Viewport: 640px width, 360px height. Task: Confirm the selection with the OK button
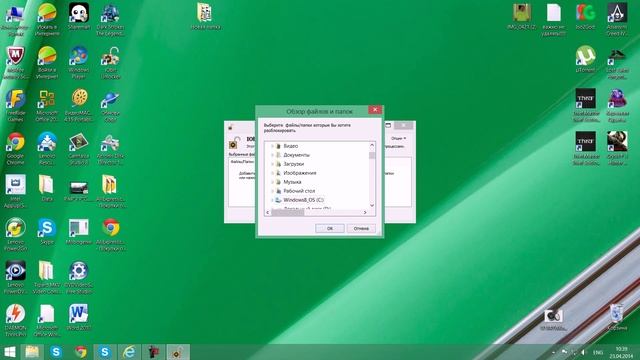pyautogui.click(x=330, y=229)
